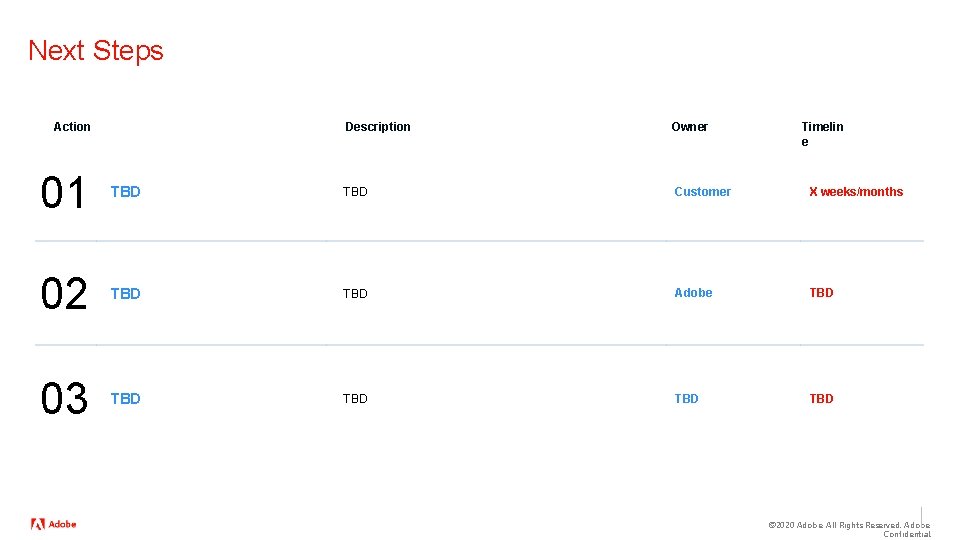
Task: Click the blue "Adobe" owner entry in row 02
Action: click(693, 293)
